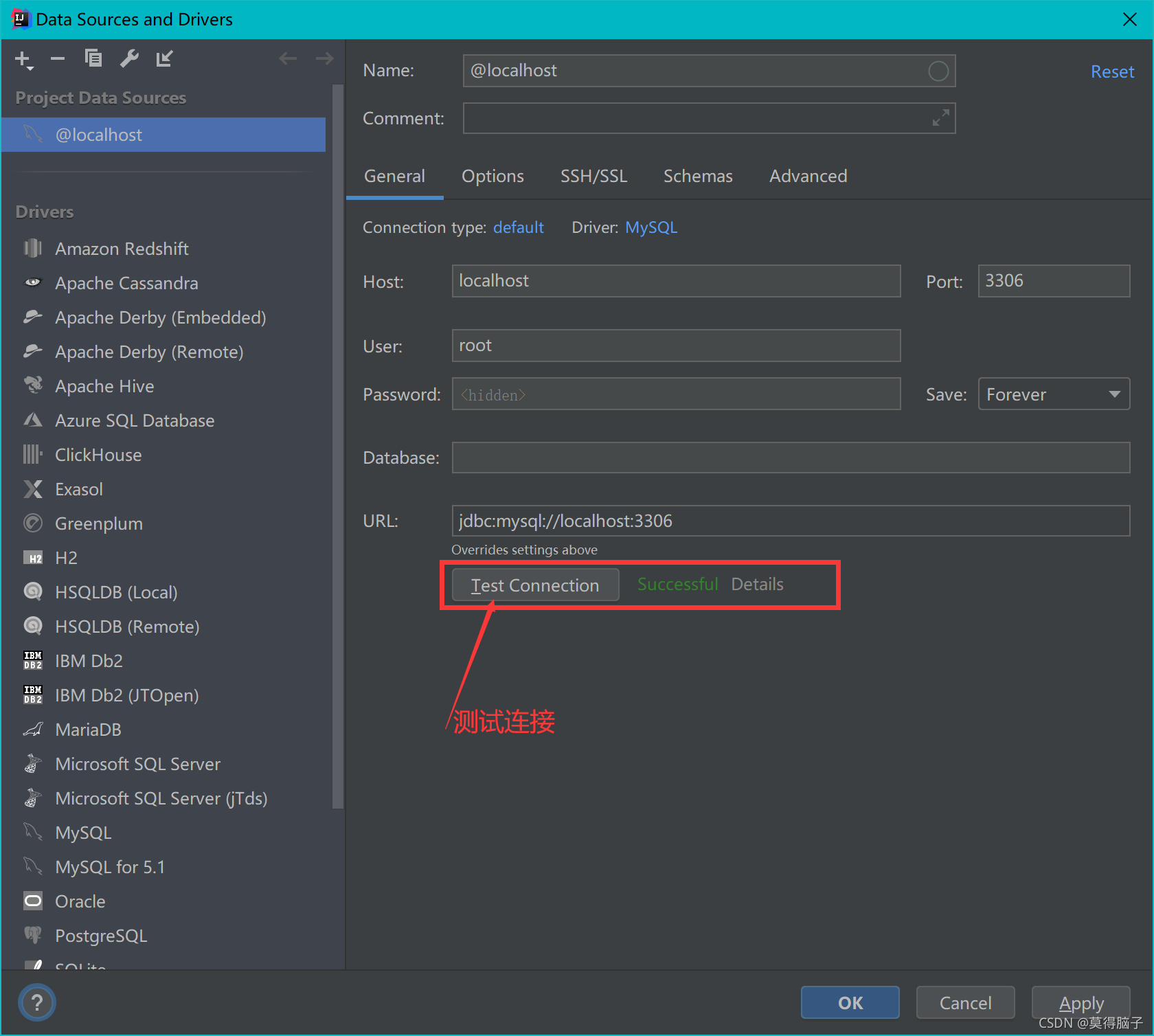Click into the Database field
Image resolution: width=1154 pixels, height=1036 pixels.
(791, 458)
